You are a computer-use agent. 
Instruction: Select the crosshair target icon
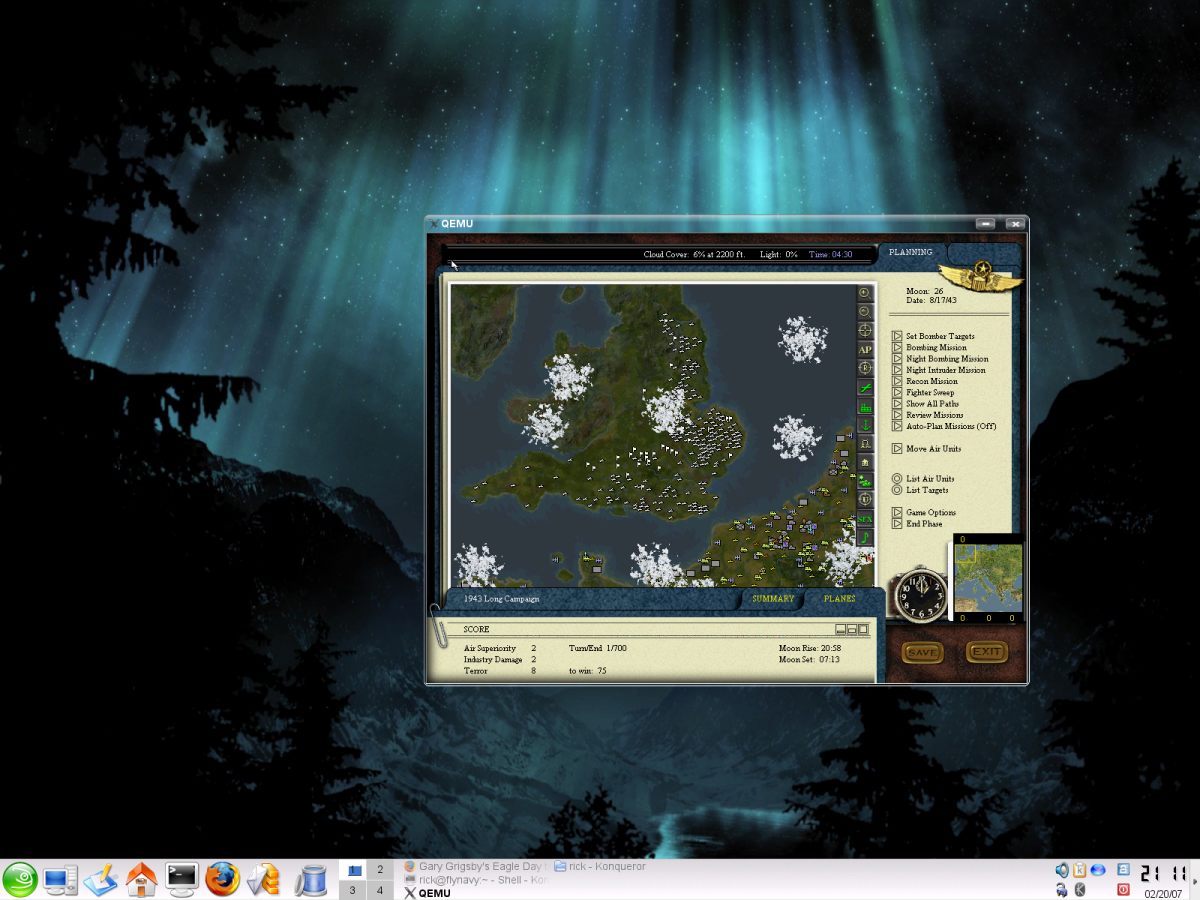click(865, 330)
